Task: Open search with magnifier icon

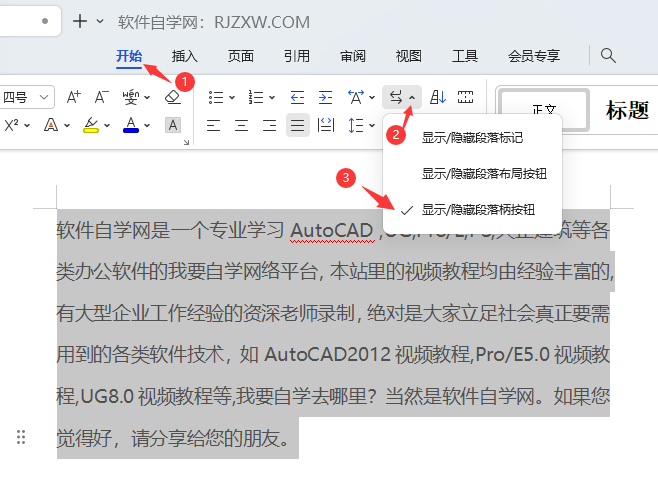Action: (x=608, y=55)
